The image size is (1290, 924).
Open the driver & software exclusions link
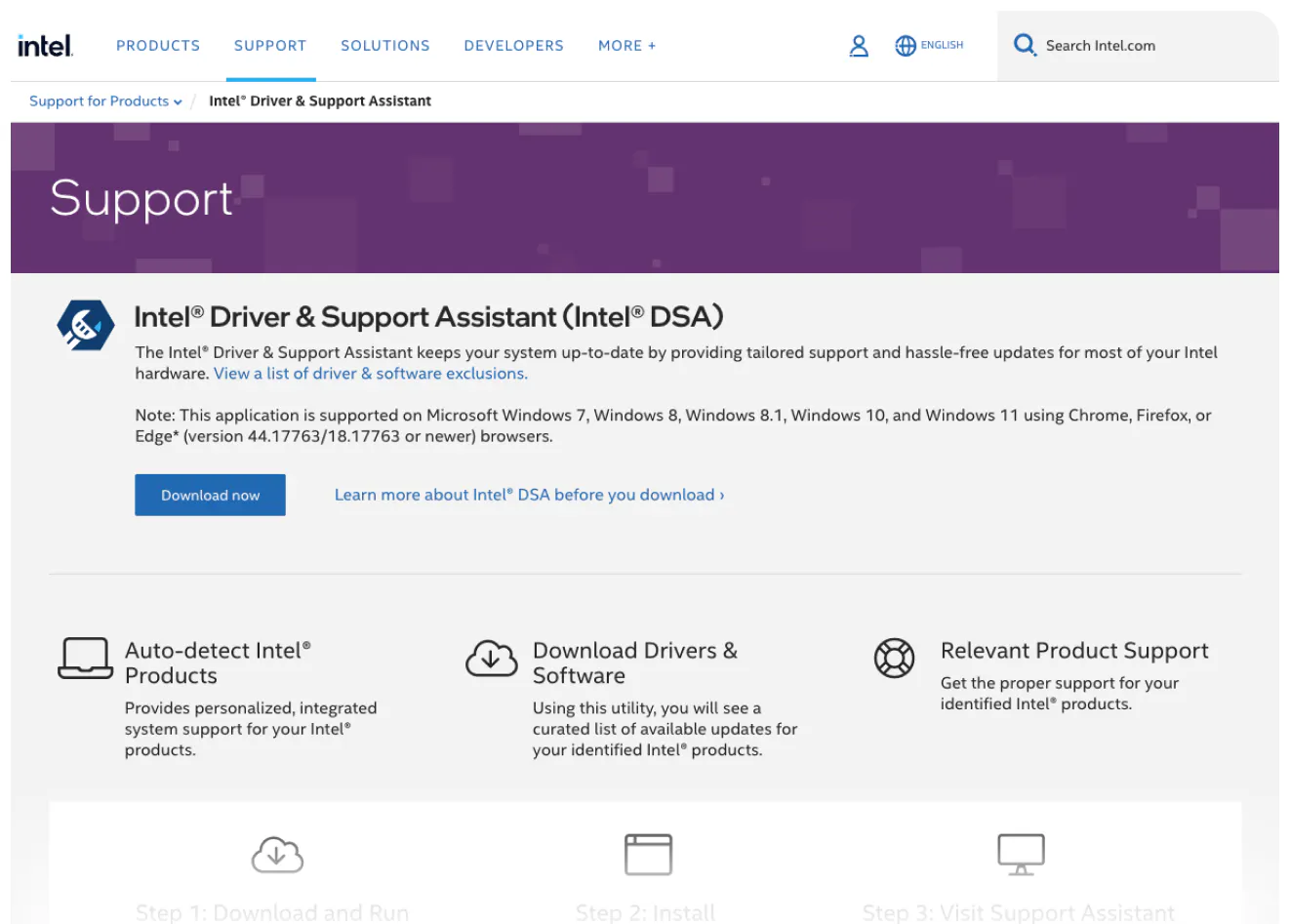coord(371,374)
